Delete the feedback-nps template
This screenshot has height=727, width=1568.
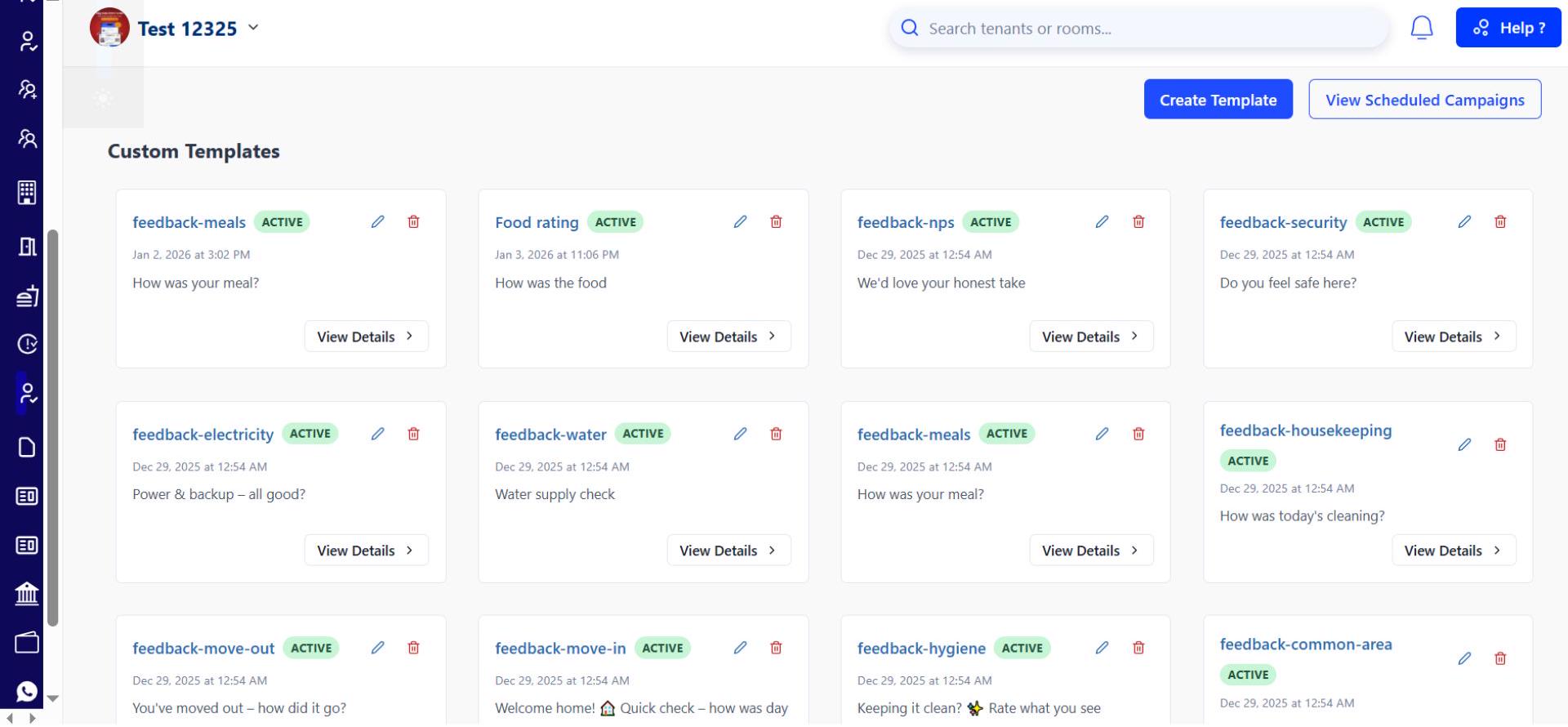coord(1138,222)
